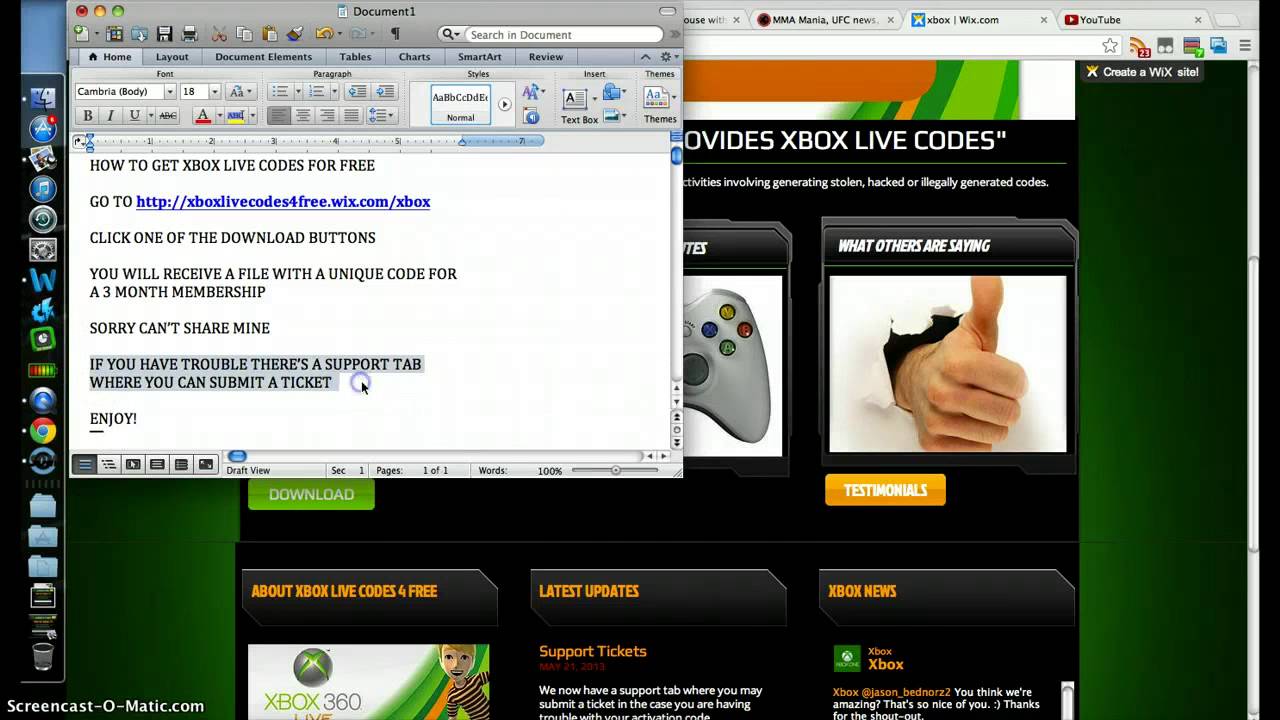
Task: Show paragraph marks with the pilcrow icon
Action: tap(395, 34)
